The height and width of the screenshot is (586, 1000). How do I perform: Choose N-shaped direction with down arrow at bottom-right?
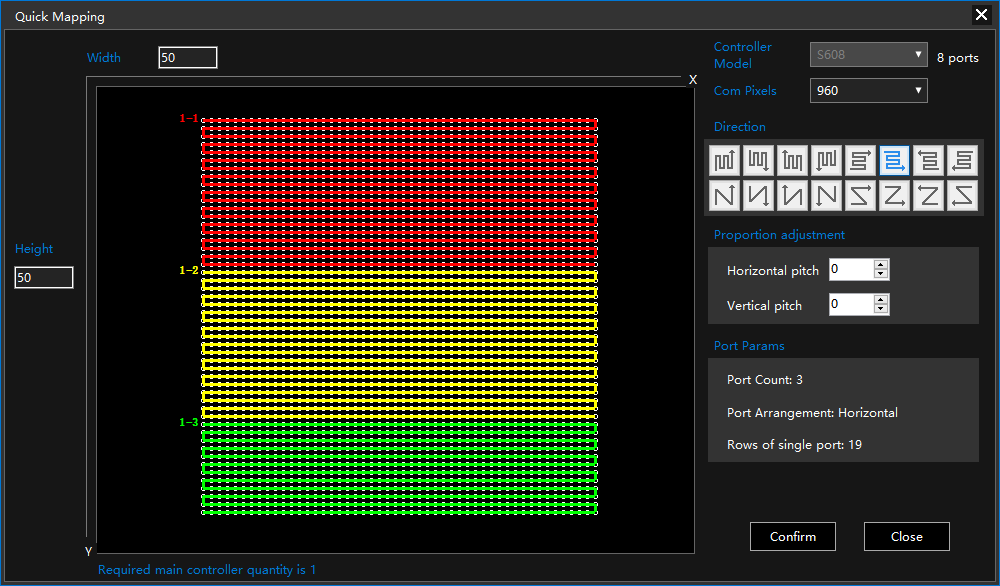tap(758, 195)
